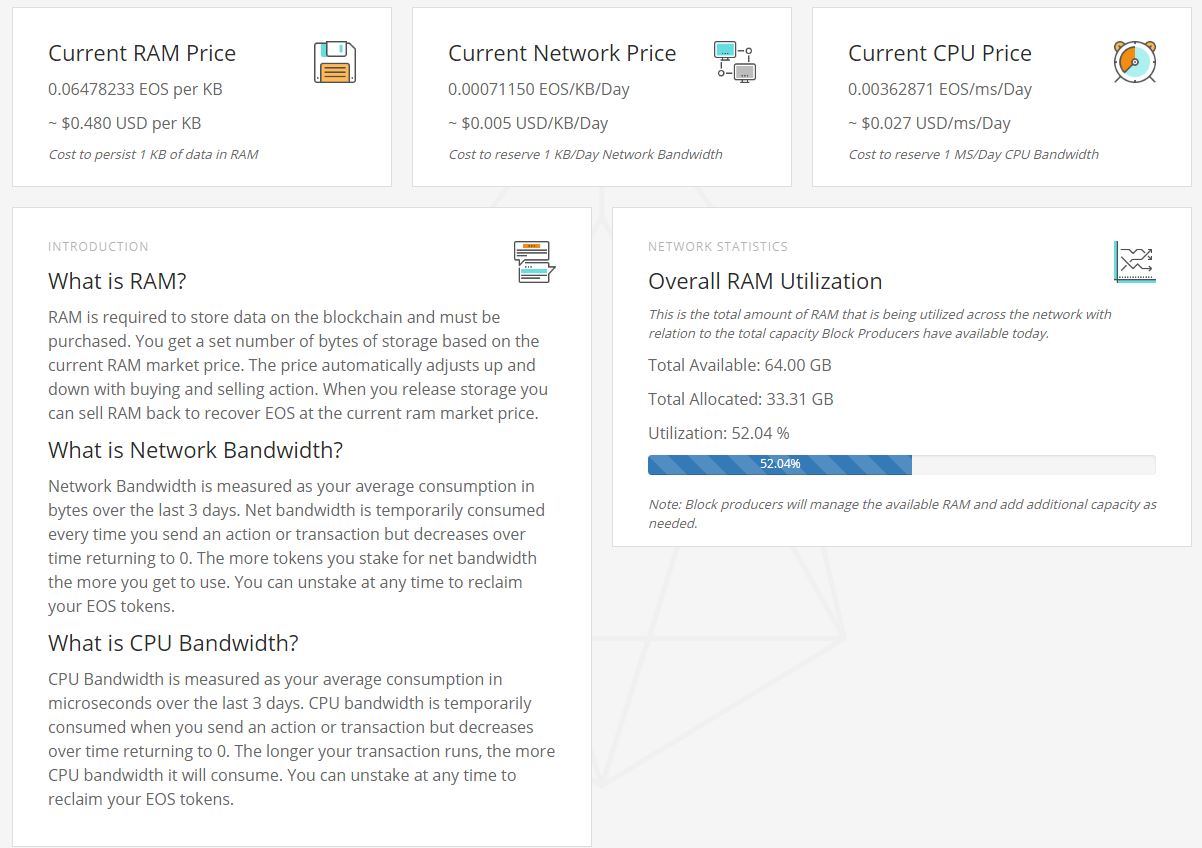
Task: Select the Current RAM Price heading
Action: point(142,53)
